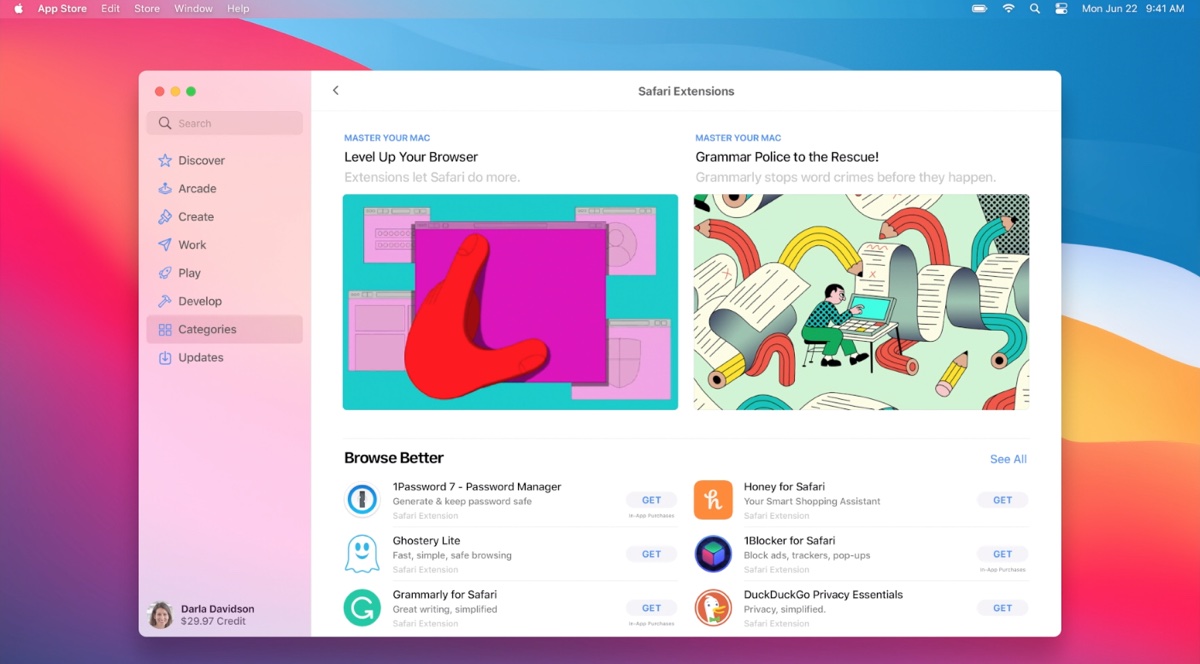Click the Browse Better section heading
Image resolution: width=1200 pixels, height=664 pixels.
pos(394,458)
